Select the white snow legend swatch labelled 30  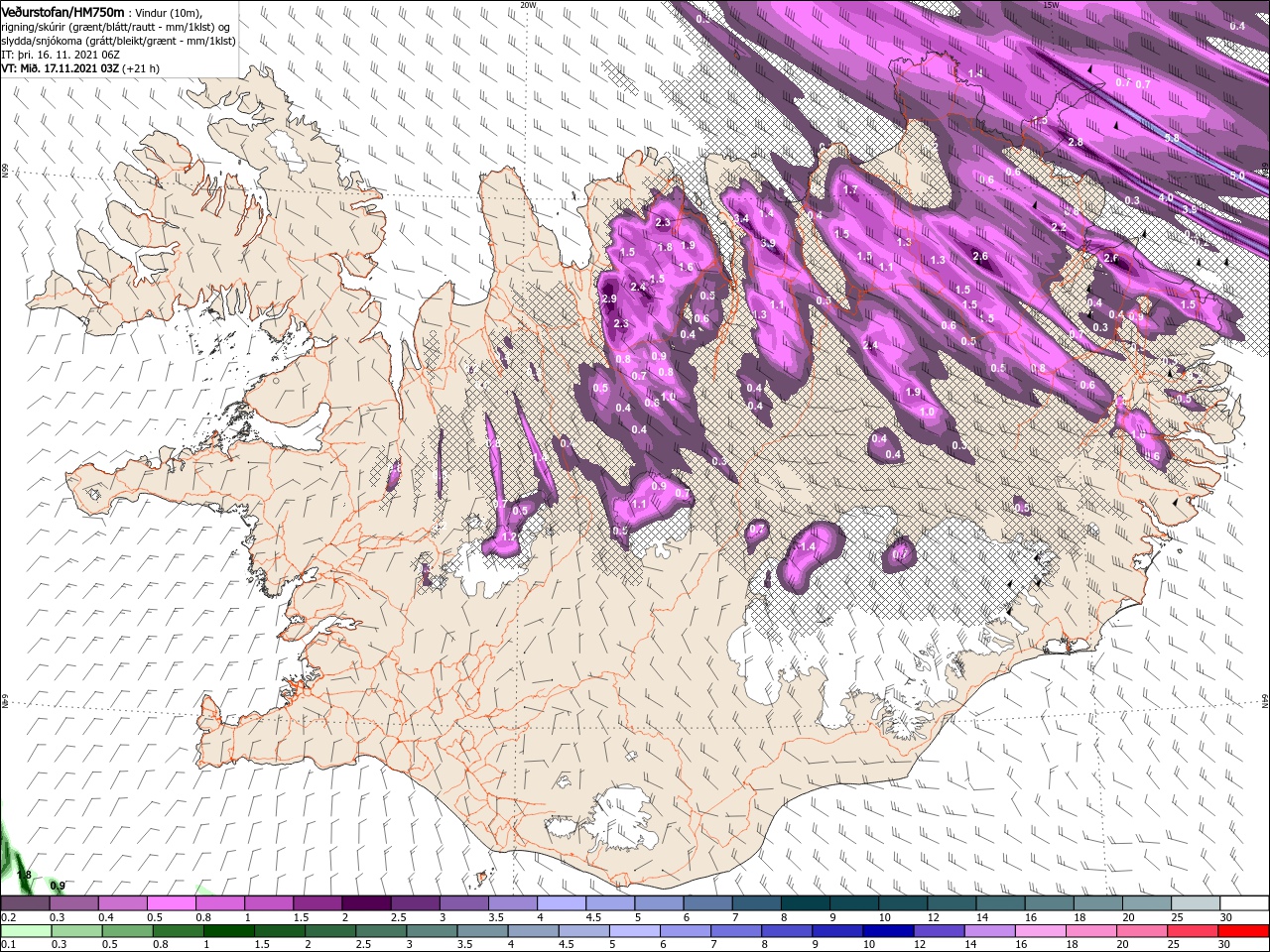(1244, 903)
